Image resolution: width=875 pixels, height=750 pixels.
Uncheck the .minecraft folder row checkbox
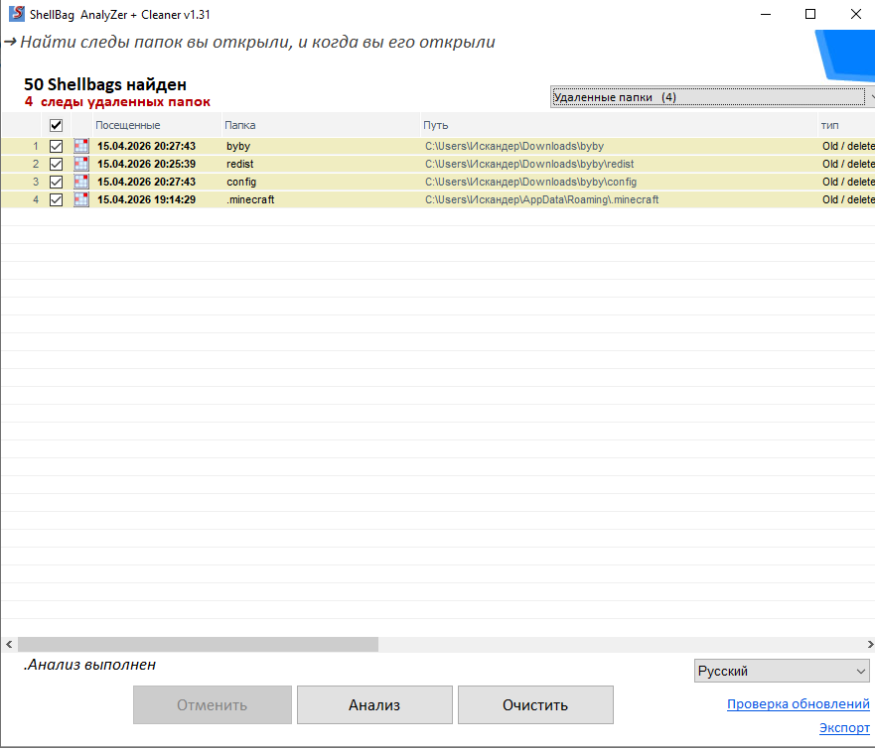[56, 200]
